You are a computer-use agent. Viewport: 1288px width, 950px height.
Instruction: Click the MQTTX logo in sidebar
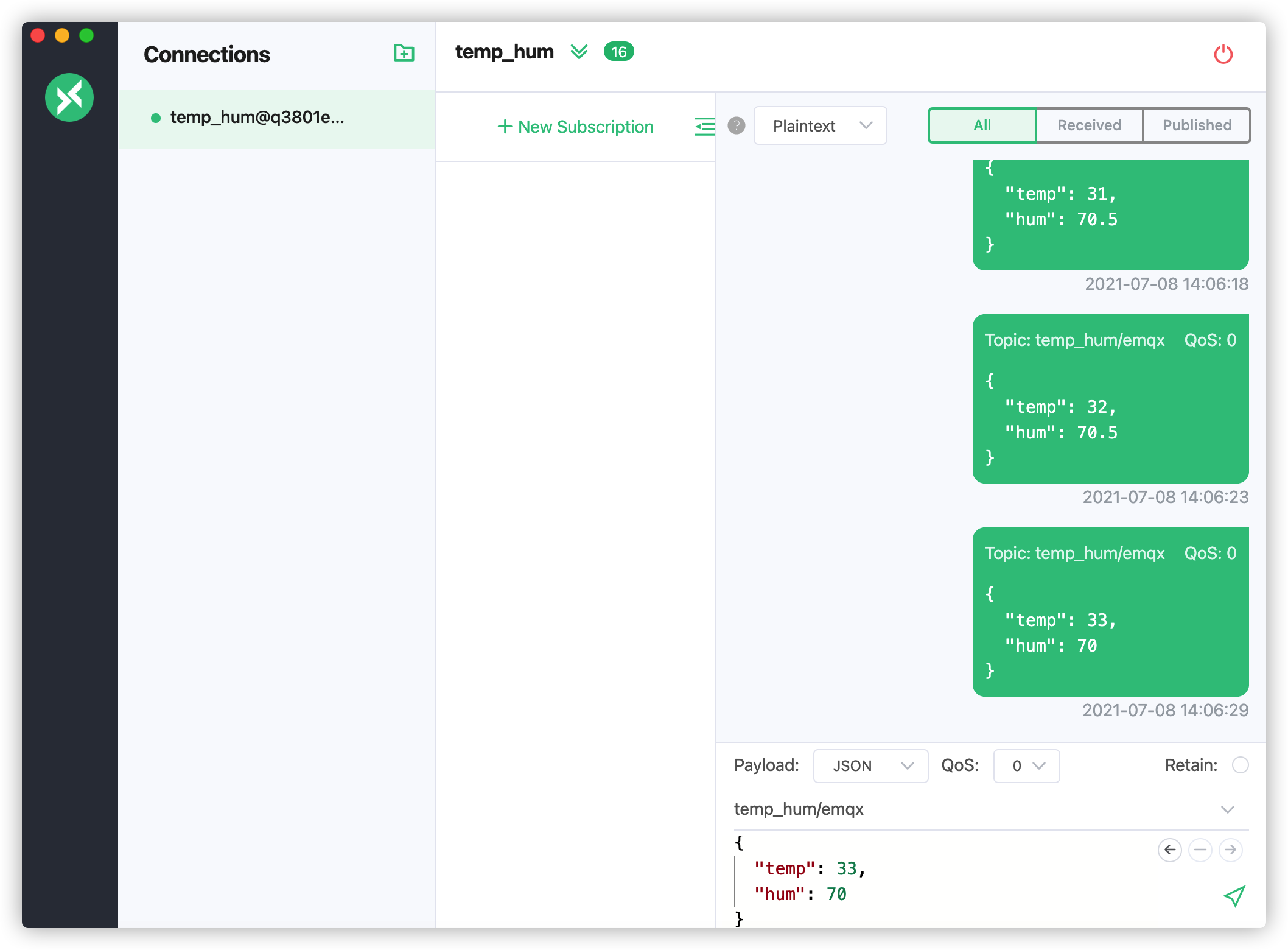69,97
